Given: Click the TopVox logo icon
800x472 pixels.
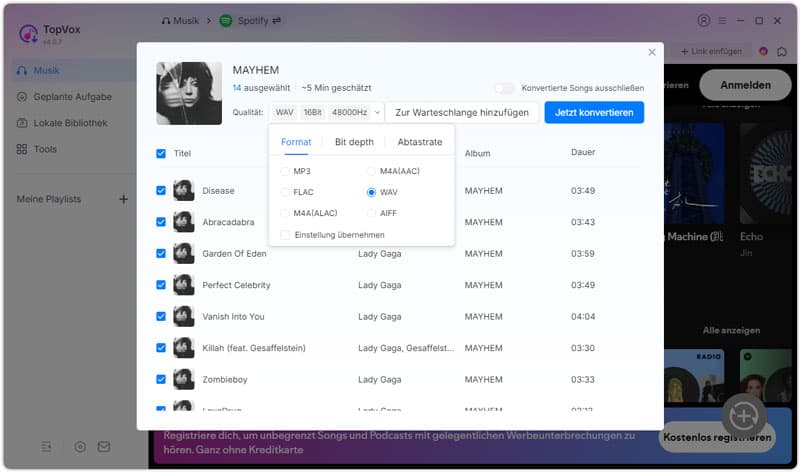Looking at the screenshot, I should pyautogui.click(x=28, y=34).
